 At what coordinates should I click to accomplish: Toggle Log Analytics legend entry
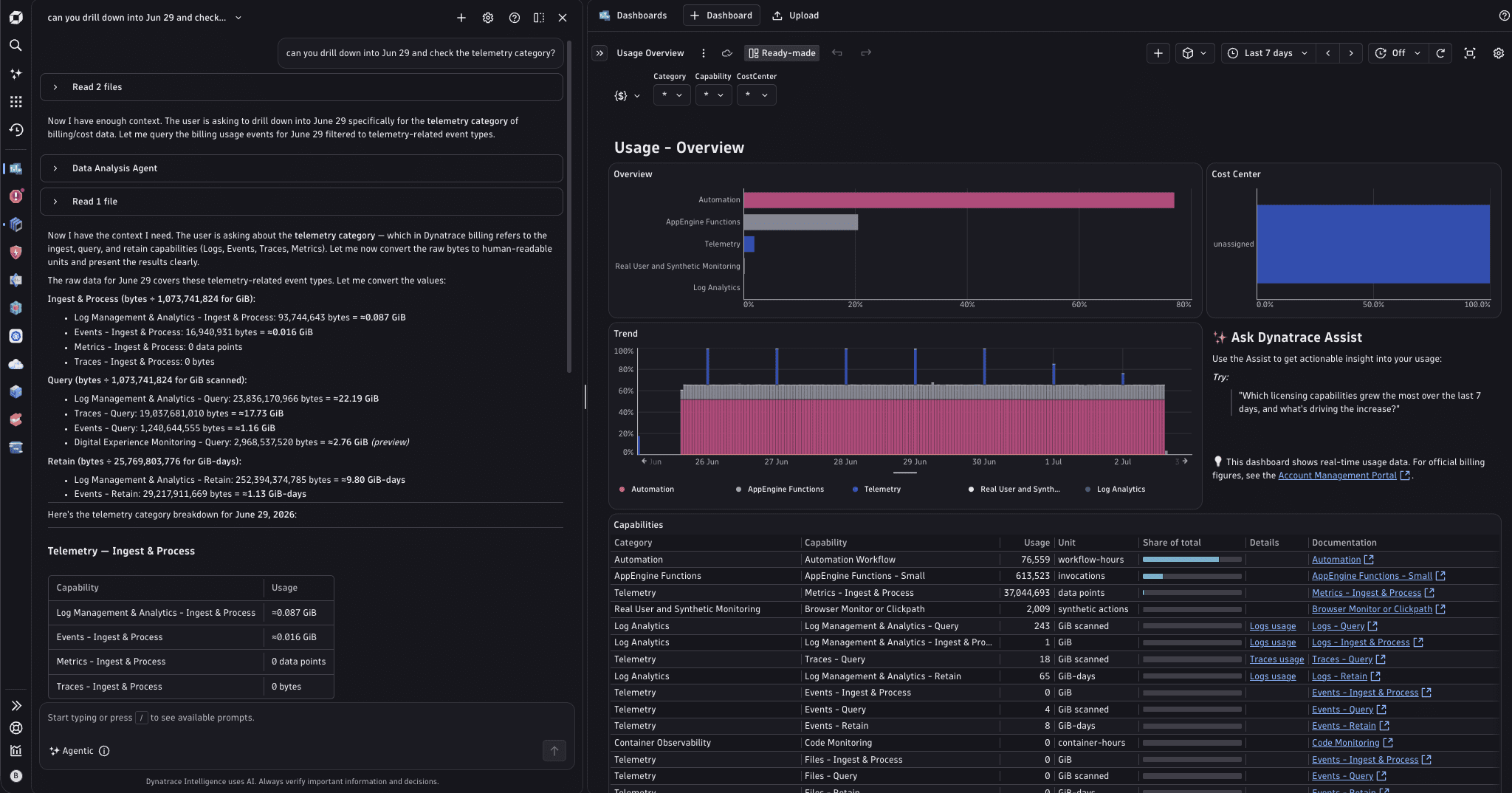tap(1116, 490)
